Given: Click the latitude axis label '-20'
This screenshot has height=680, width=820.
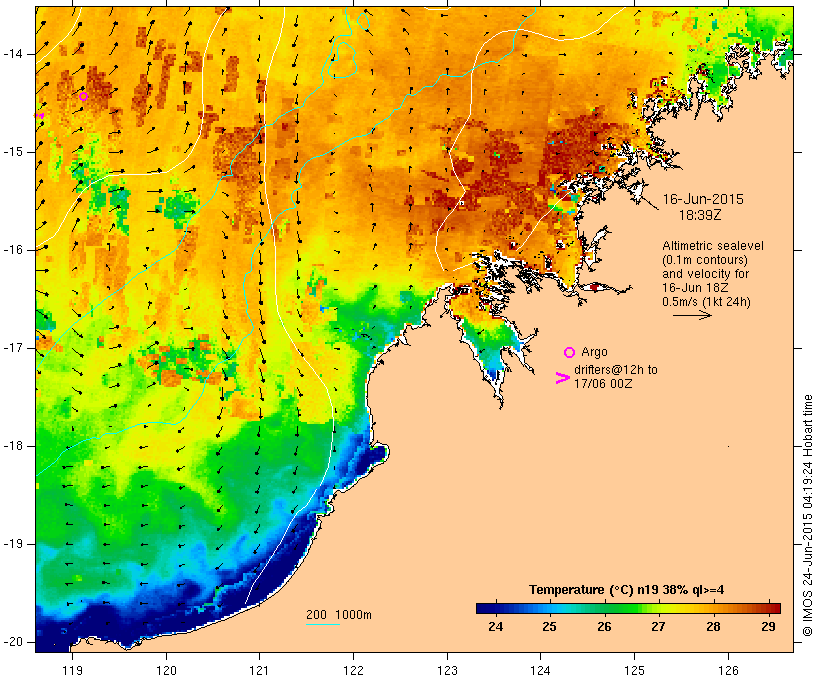Looking at the screenshot, I should tap(12, 642).
